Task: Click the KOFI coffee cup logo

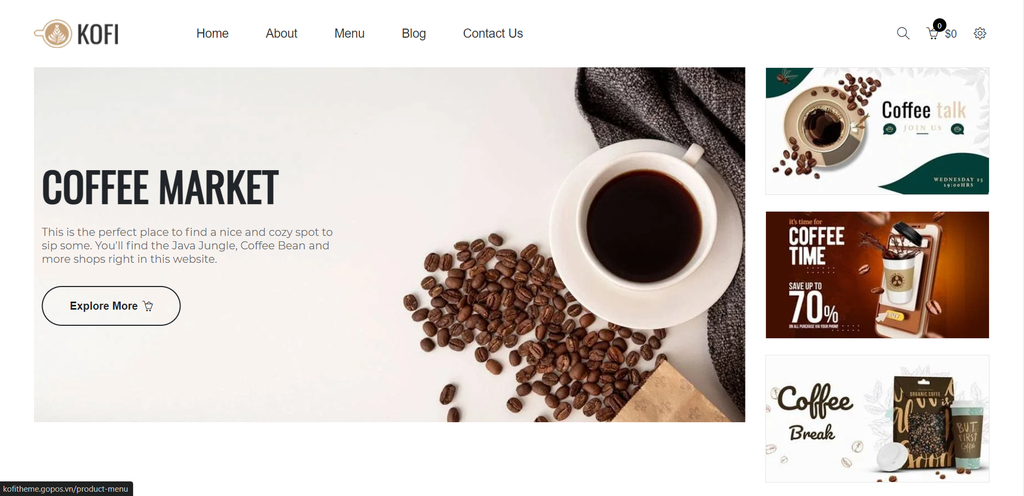Action: click(x=76, y=33)
